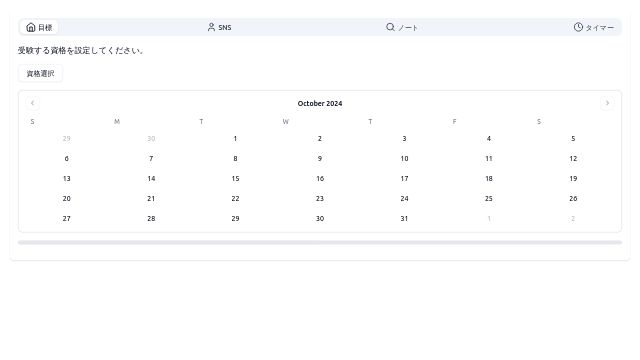
Task: Select October 1 on the calendar
Action: coord(235,139)
